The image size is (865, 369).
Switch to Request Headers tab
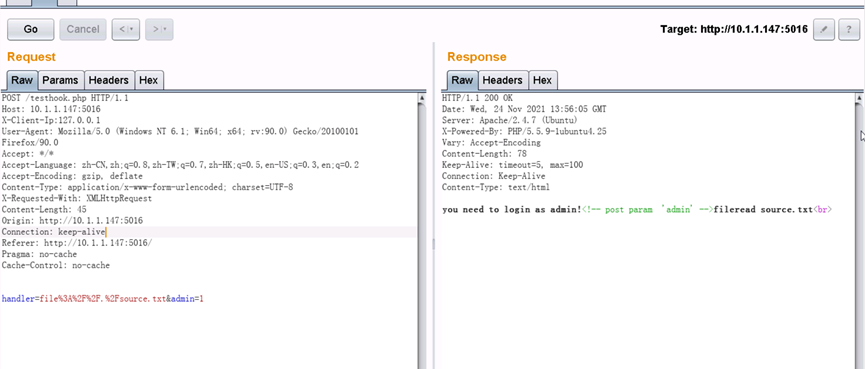109,80
